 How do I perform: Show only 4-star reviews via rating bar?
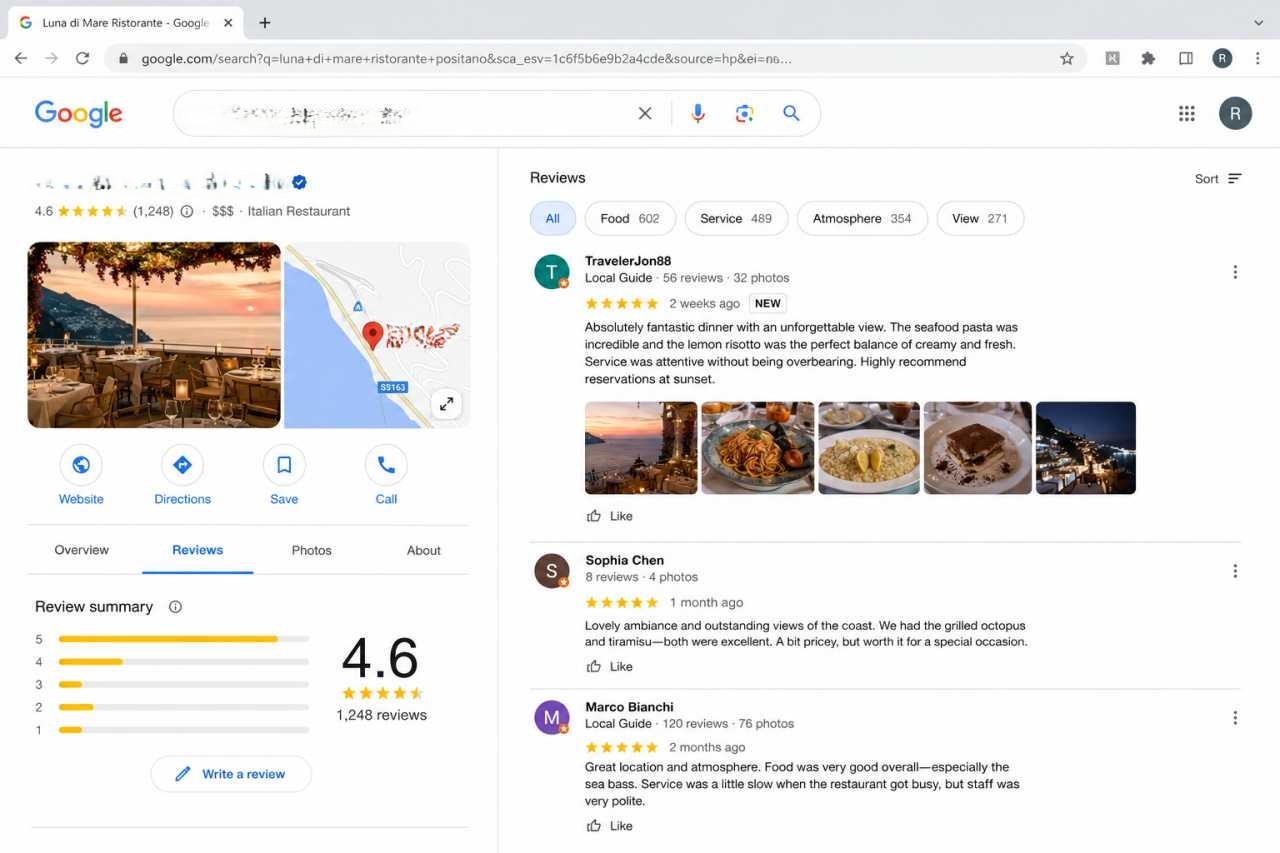[183, 662]
